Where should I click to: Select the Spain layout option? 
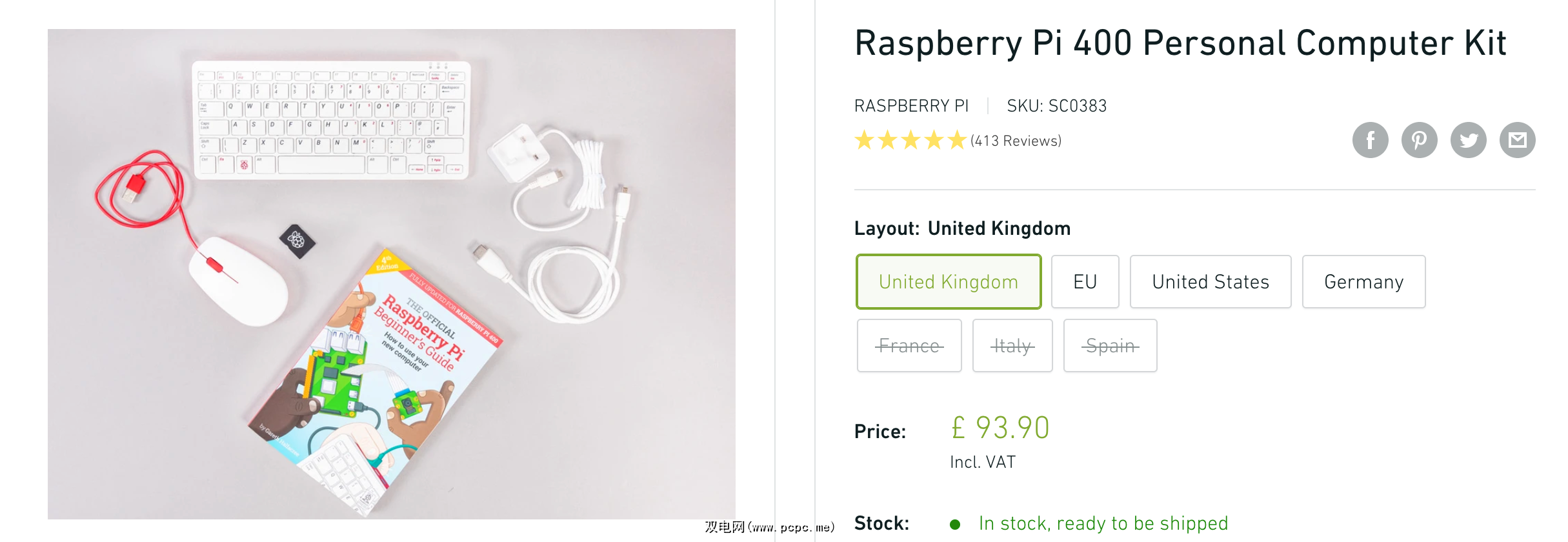1110,346
